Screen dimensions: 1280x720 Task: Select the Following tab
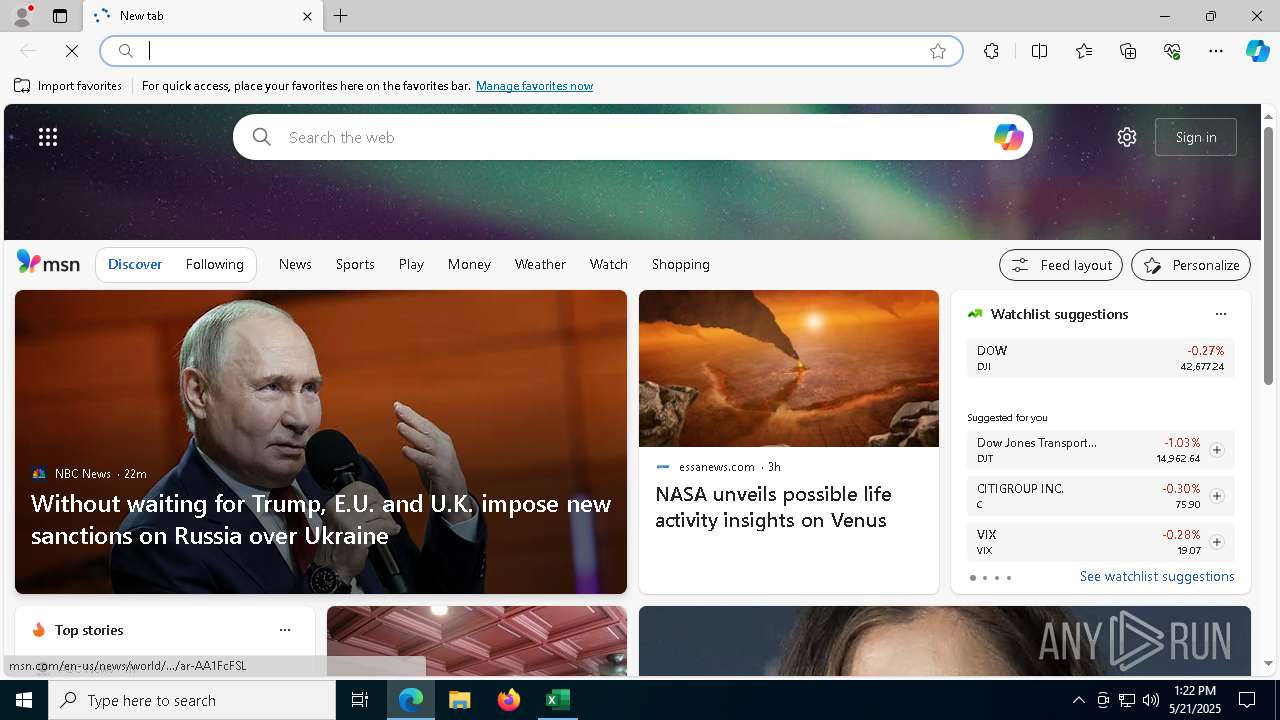(215, 264)
